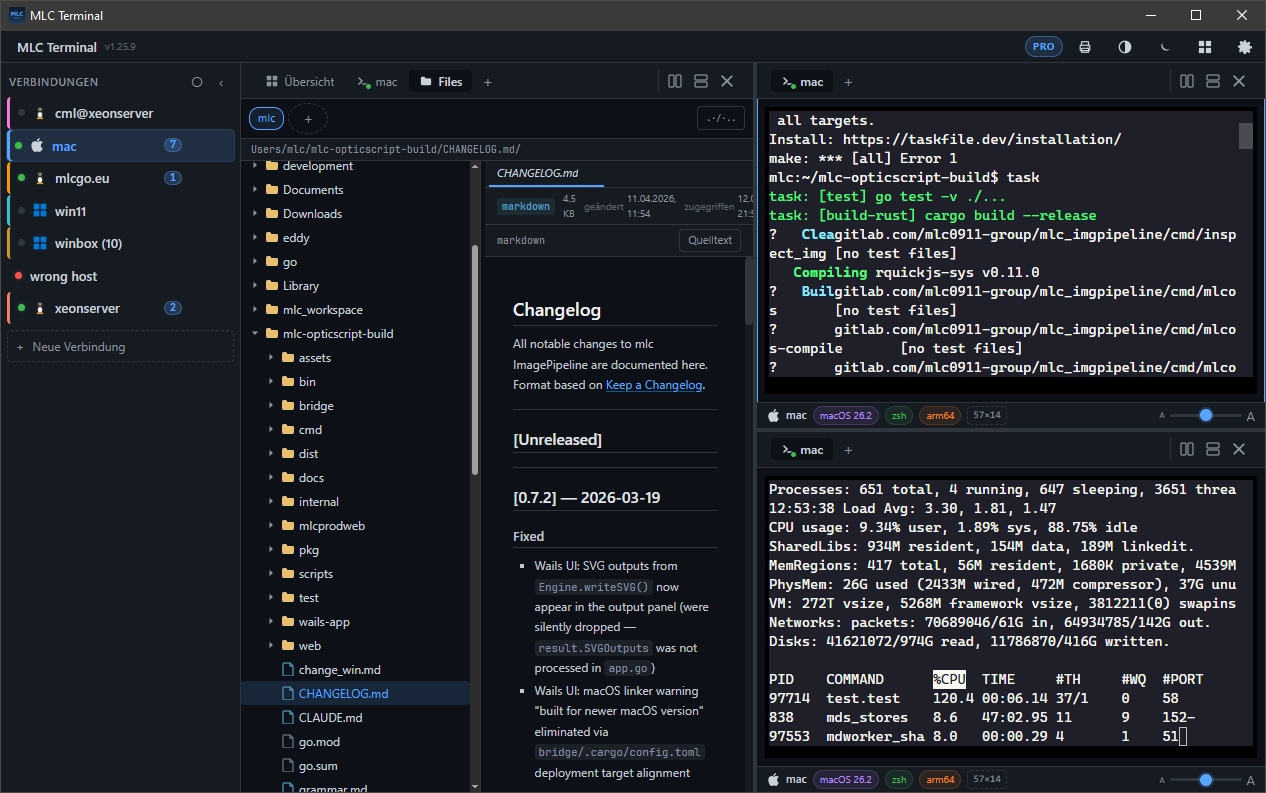Click the mac tab in the lower terminal pane
This screenshot has width=1266, height=793.
coord(803,450)
